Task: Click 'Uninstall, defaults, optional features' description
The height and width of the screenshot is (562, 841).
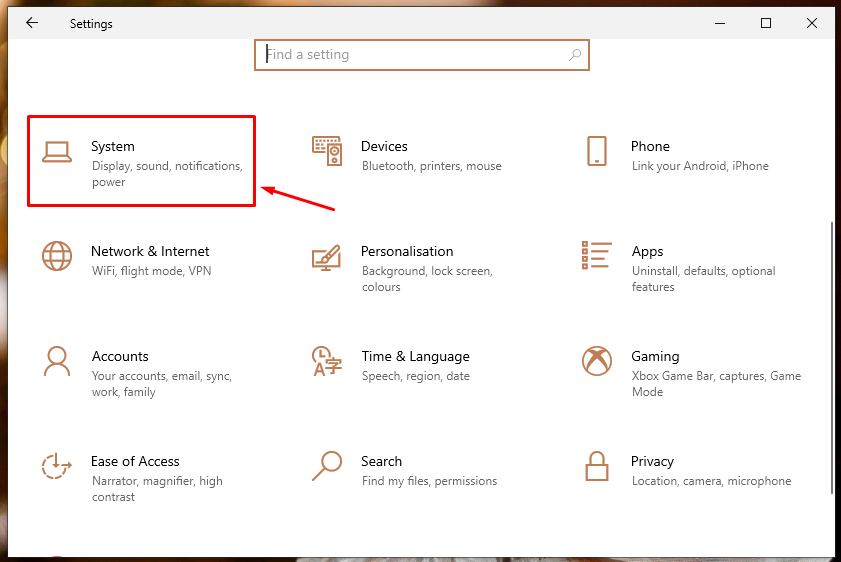Action: click(x=703, y=279)
